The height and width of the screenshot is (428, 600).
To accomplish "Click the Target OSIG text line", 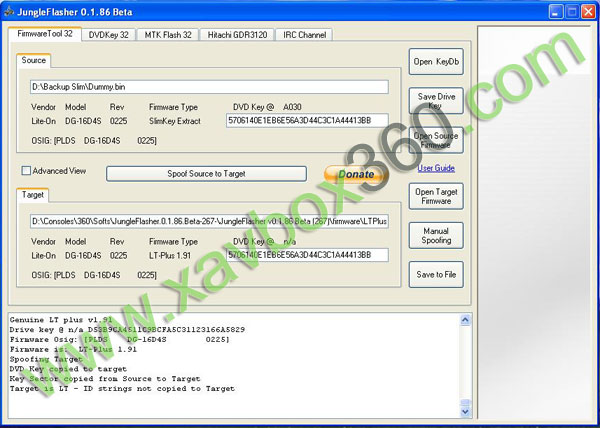I will click(94, 275).
